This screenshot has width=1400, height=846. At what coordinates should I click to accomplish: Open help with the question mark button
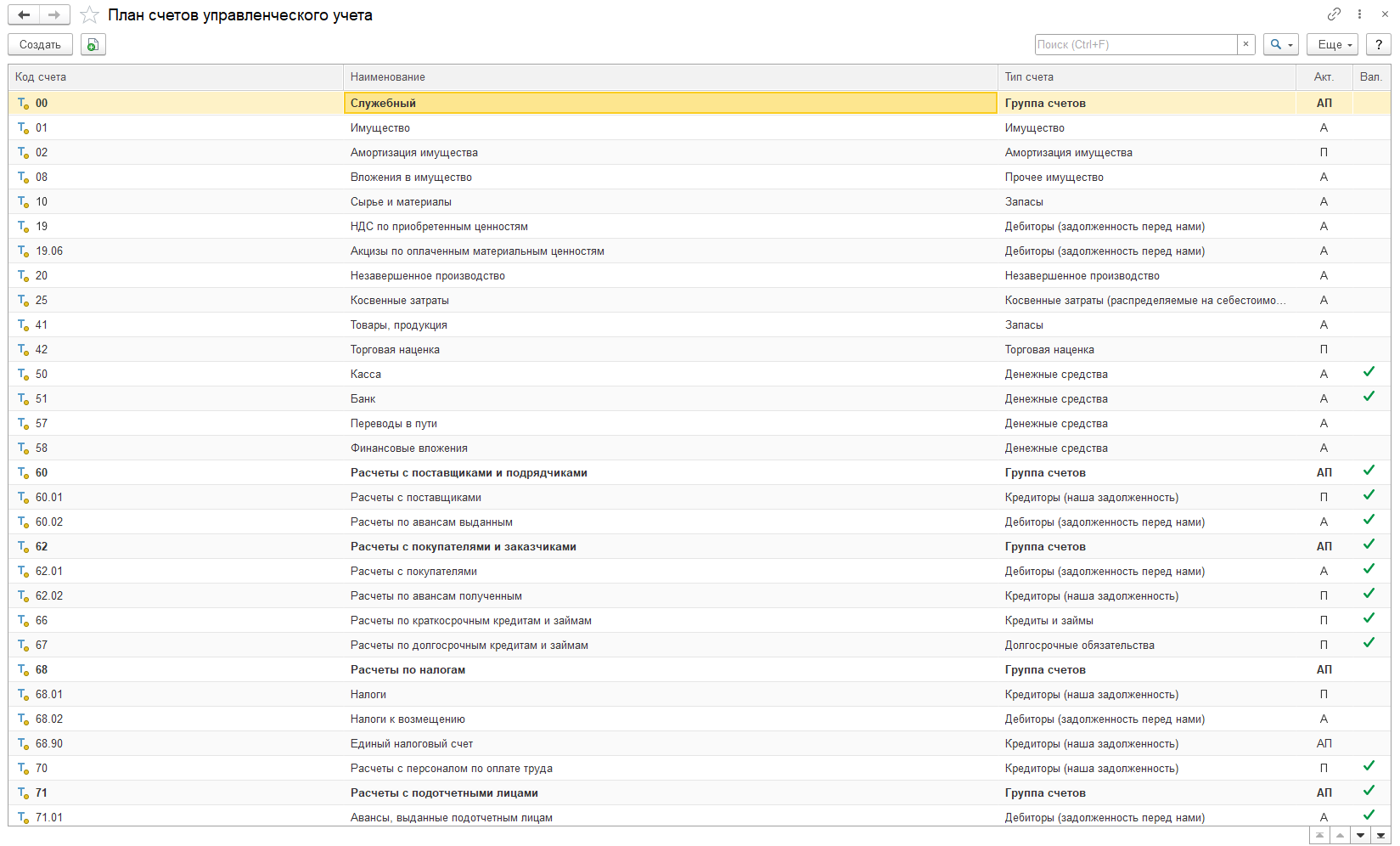coord(1379,44)
